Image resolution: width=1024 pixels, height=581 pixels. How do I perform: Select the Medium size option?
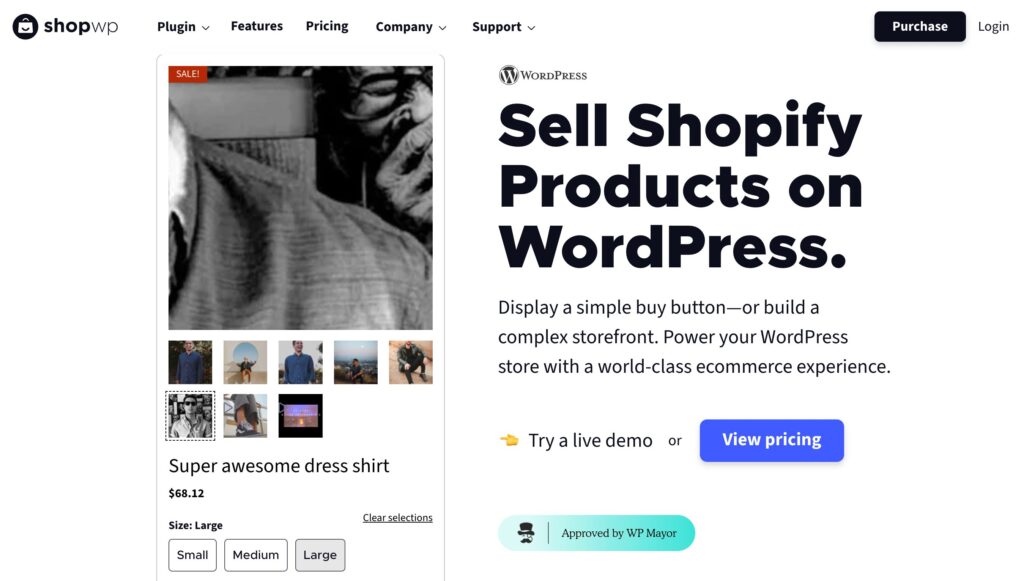255,555
